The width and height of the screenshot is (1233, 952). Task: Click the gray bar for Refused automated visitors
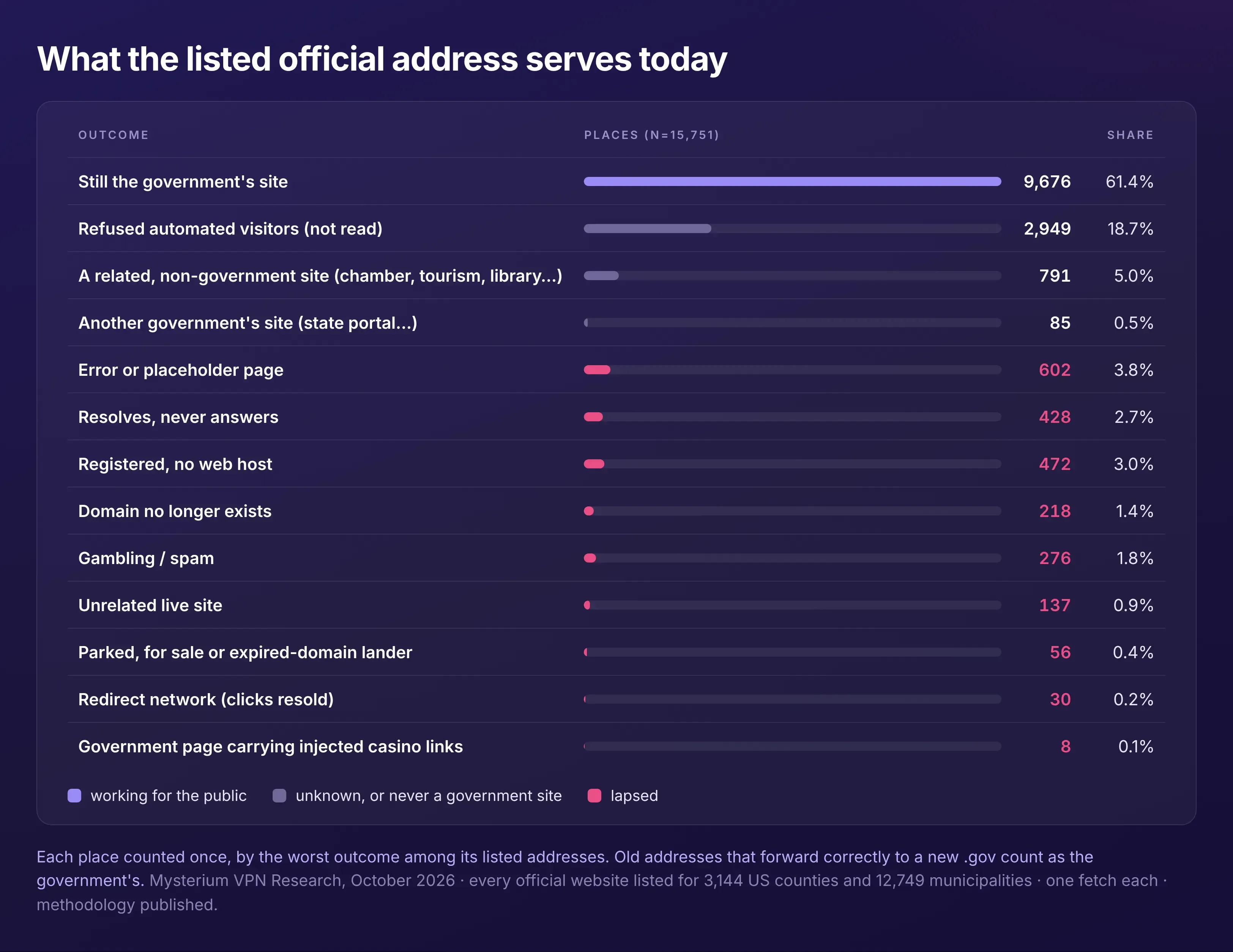coord(647,229)
